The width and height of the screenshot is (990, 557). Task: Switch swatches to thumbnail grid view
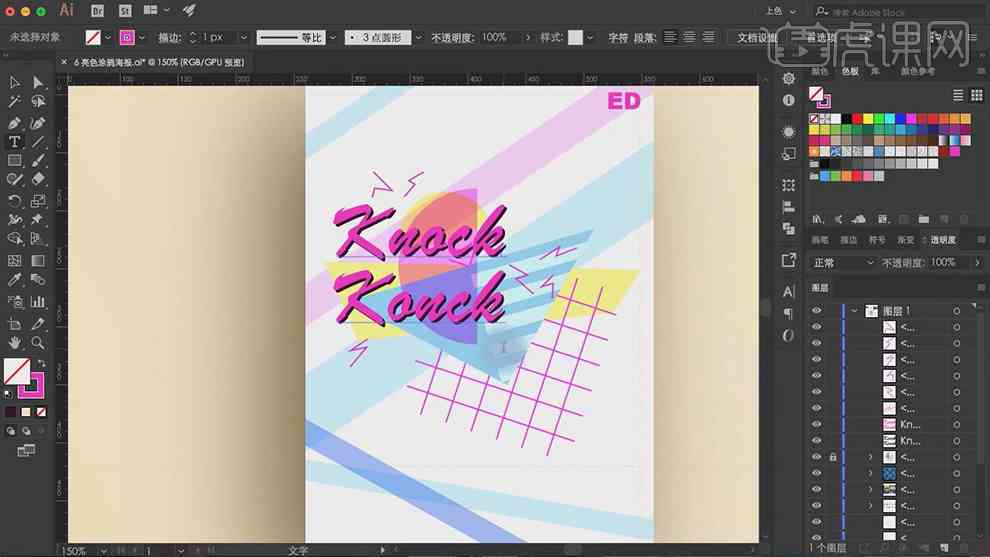977,95
